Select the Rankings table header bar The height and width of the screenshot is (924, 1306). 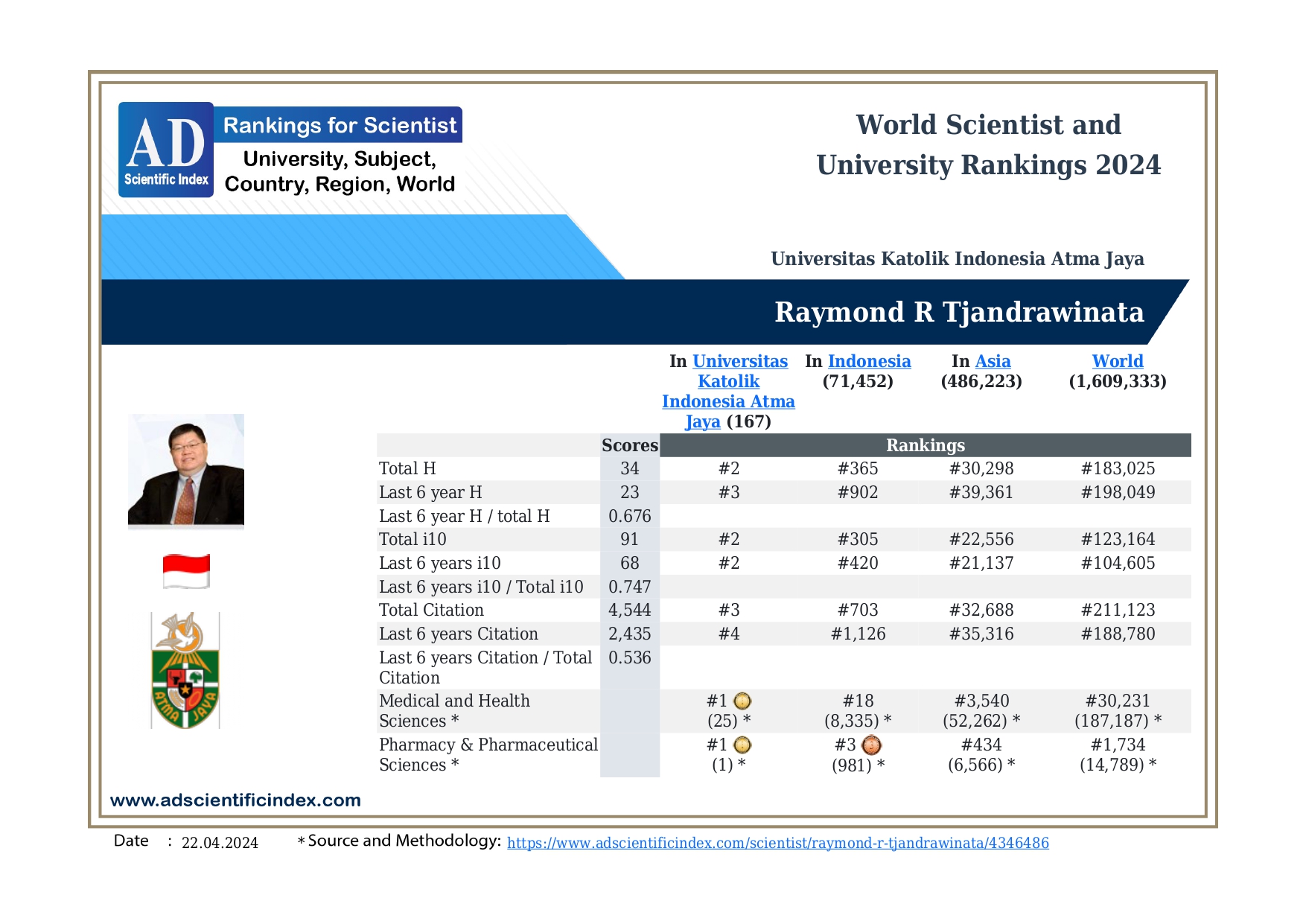(925, 445)
